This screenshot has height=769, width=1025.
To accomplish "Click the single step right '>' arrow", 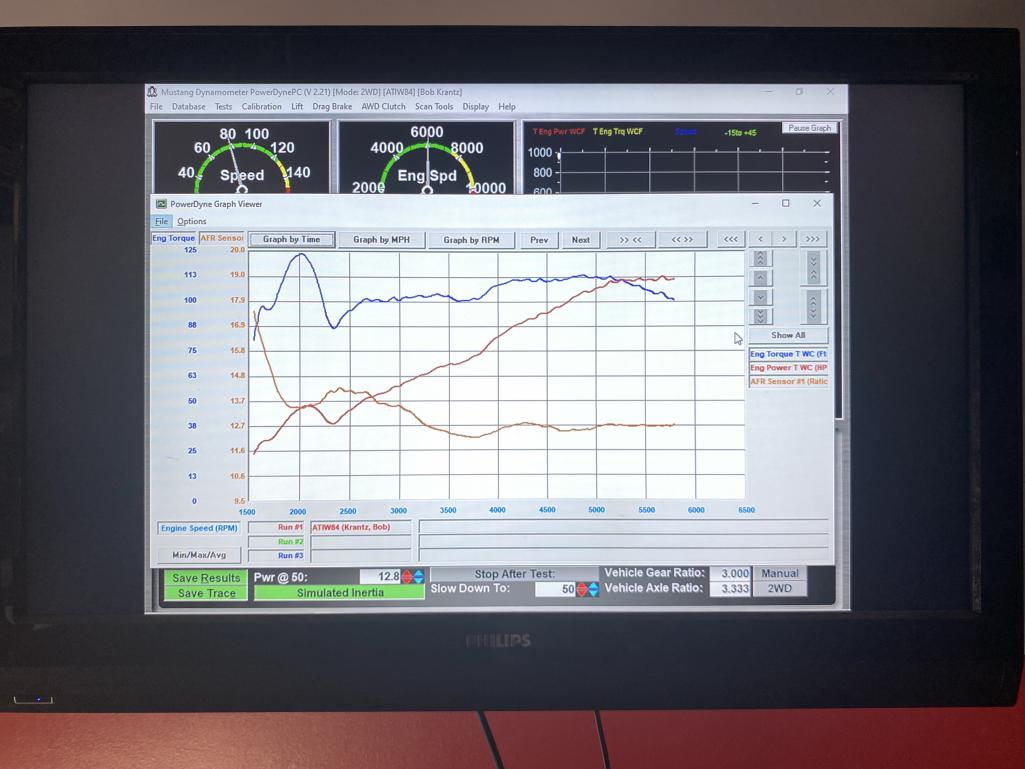I will (784, 240).
